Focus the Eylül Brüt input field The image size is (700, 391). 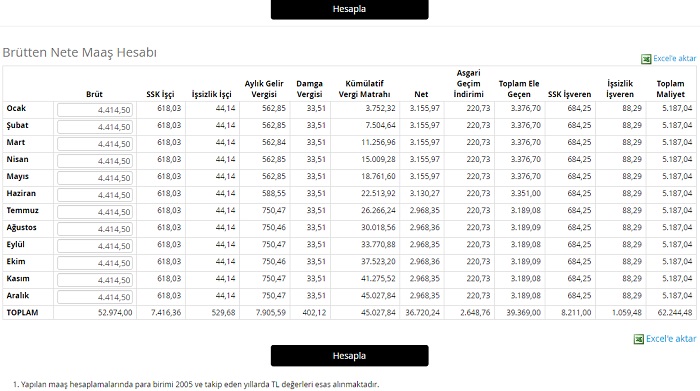[x=95, y=245]
